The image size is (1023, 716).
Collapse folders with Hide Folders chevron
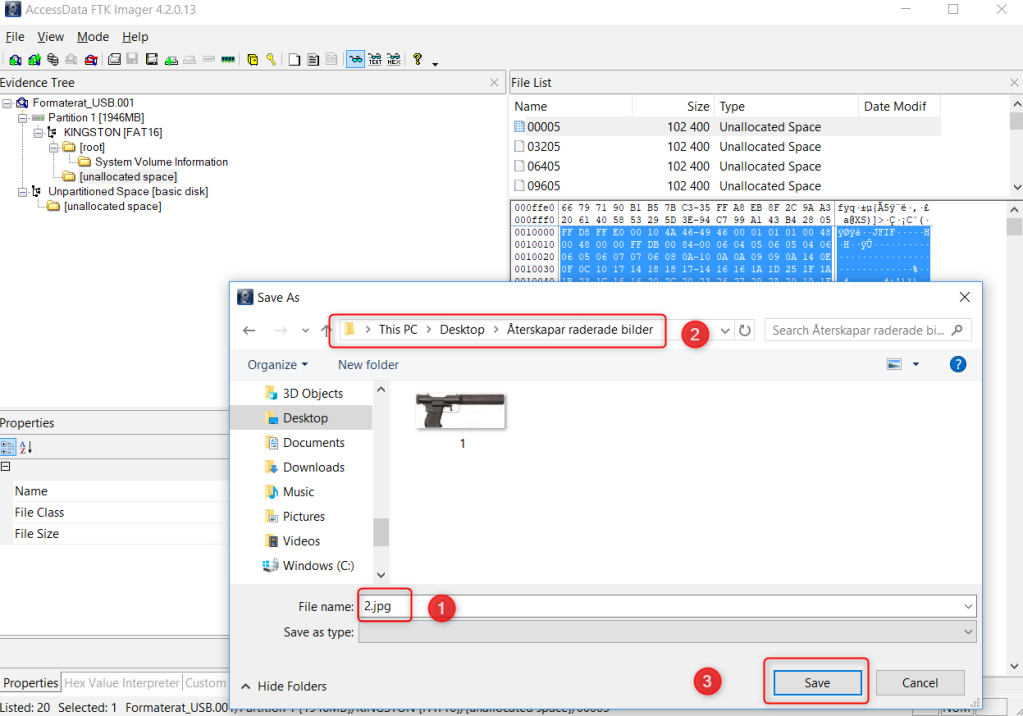click(x=246, y=686)
